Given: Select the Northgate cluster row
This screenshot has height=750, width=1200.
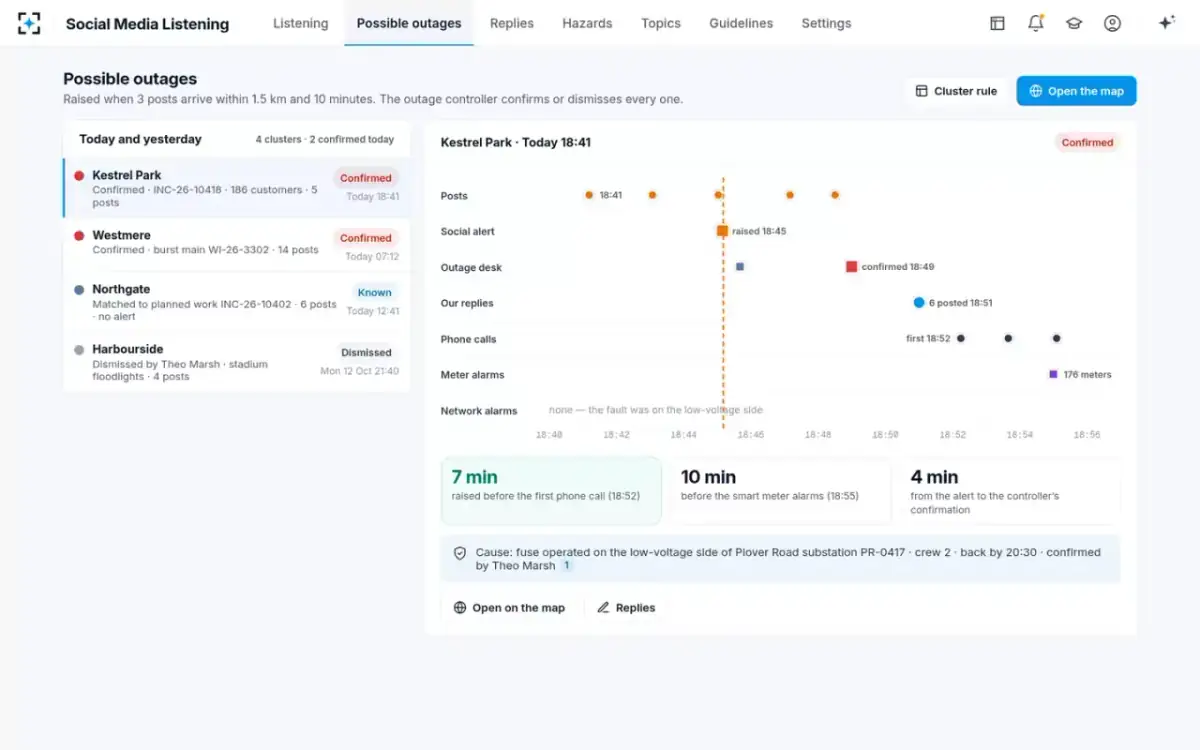Looking at the screenshot, I should point(237,302).
